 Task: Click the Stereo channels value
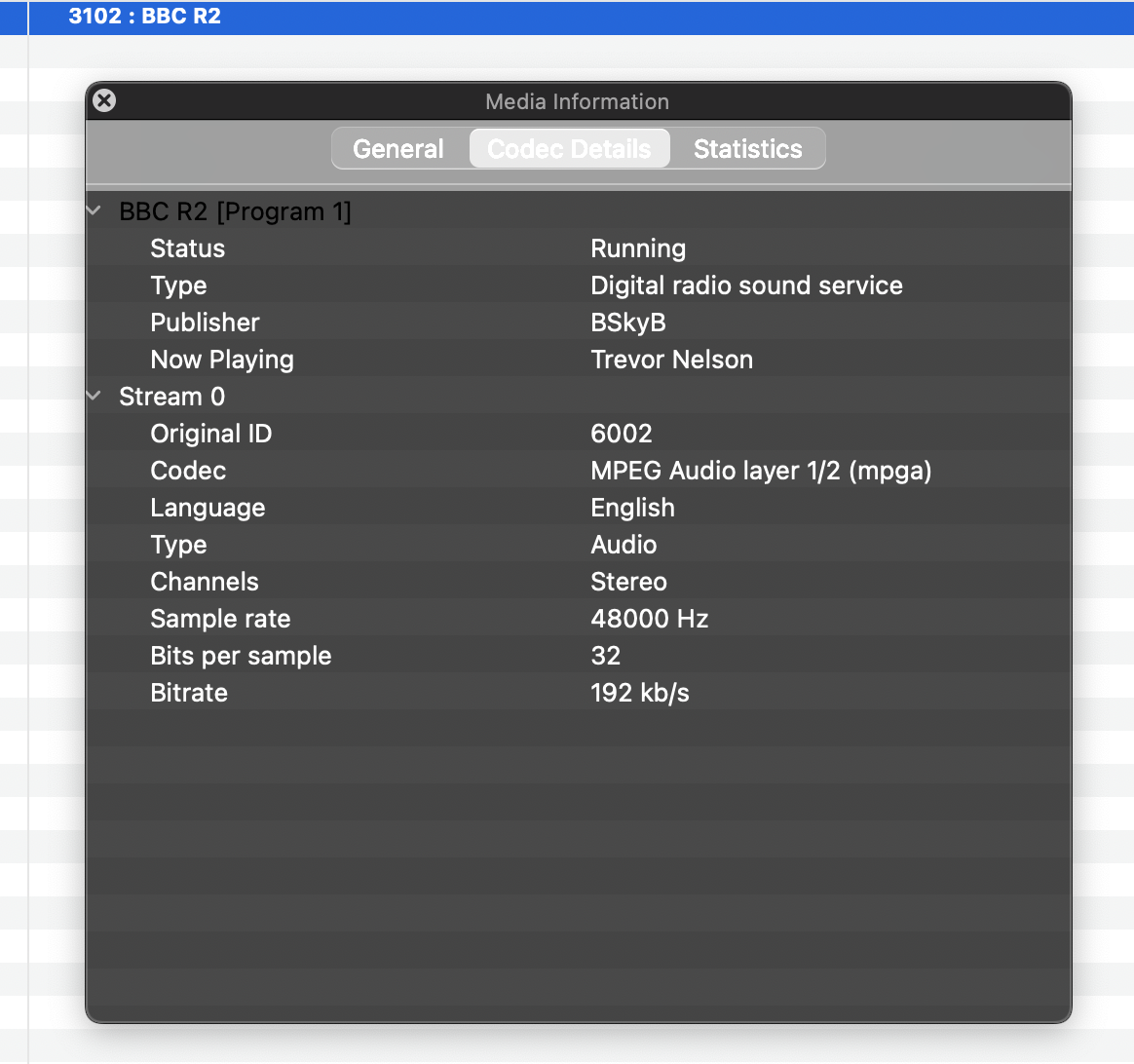pos(628,582)
